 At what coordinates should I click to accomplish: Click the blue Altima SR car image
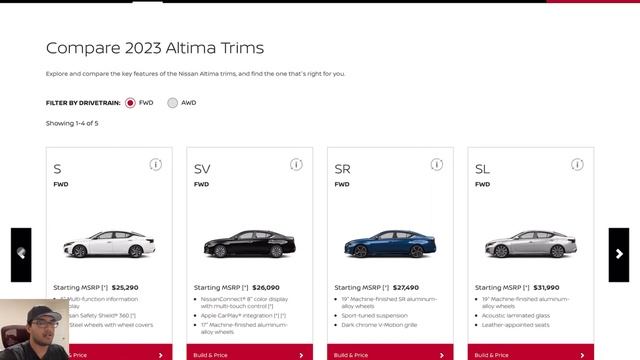pyautogui.click(x=390, y=244)
